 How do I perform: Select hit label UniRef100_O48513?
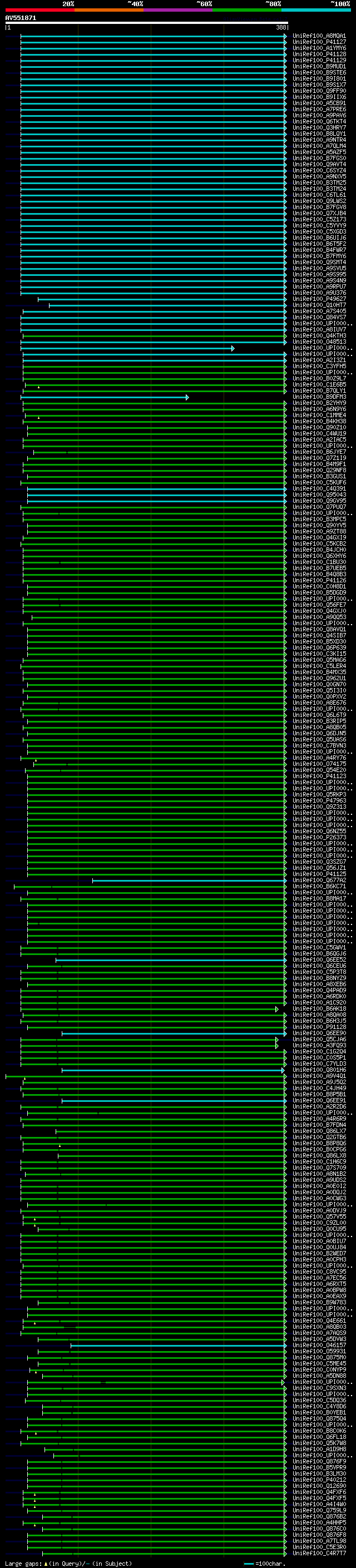[319, 342]
